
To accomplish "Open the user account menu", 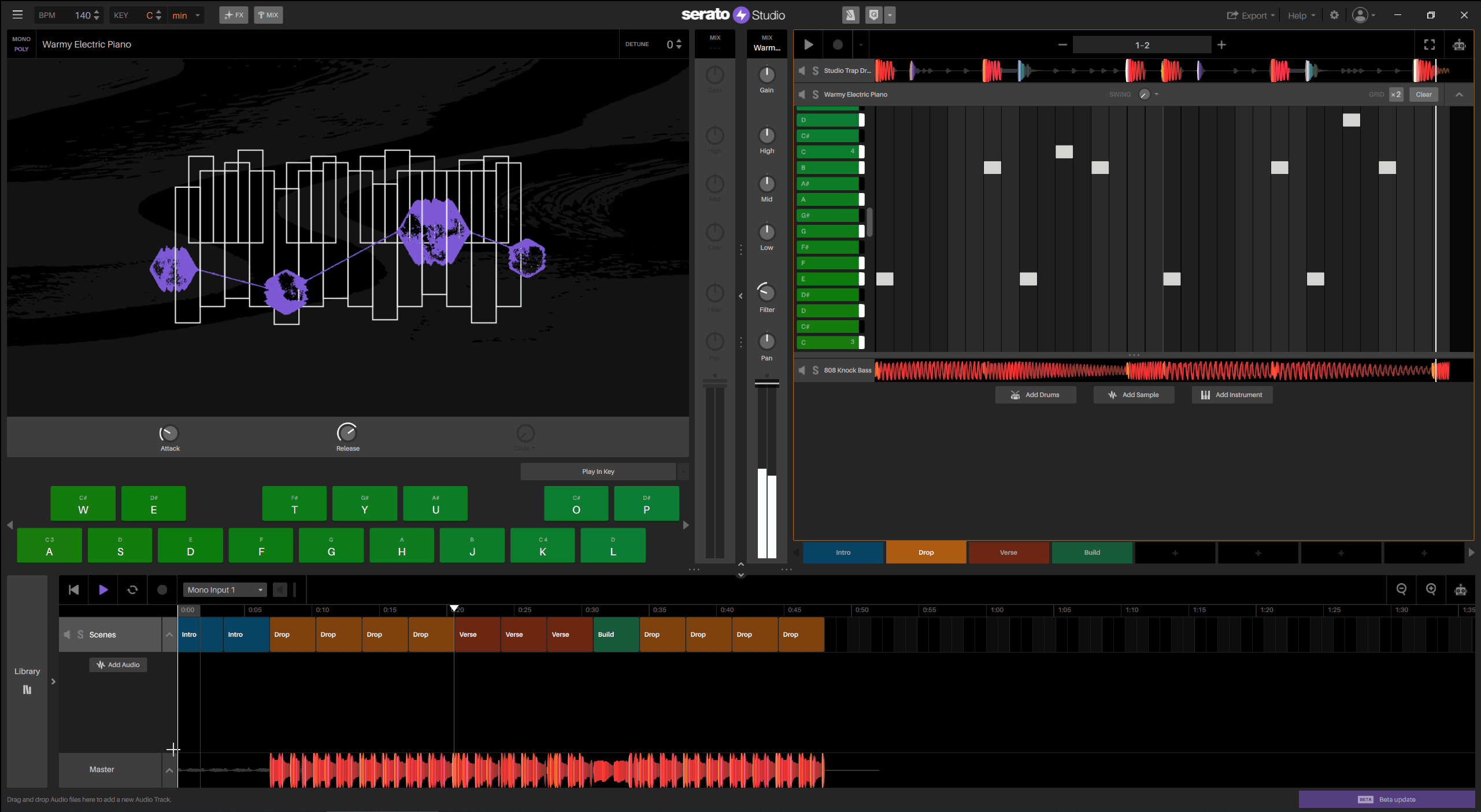I will click(x=1362, y=15).
